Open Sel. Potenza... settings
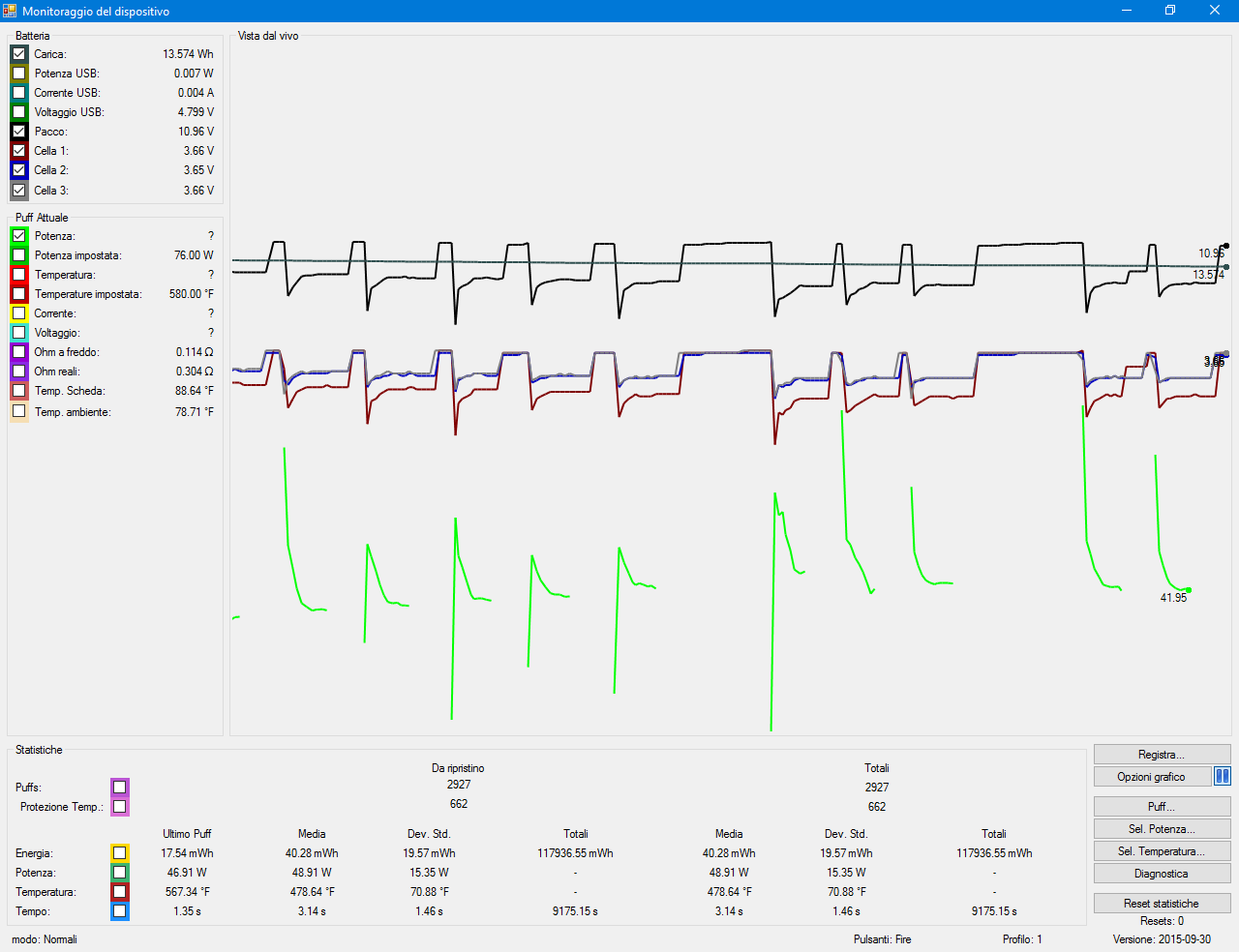The height and width of the screenshot is (952, 1239). point(1162,829)
